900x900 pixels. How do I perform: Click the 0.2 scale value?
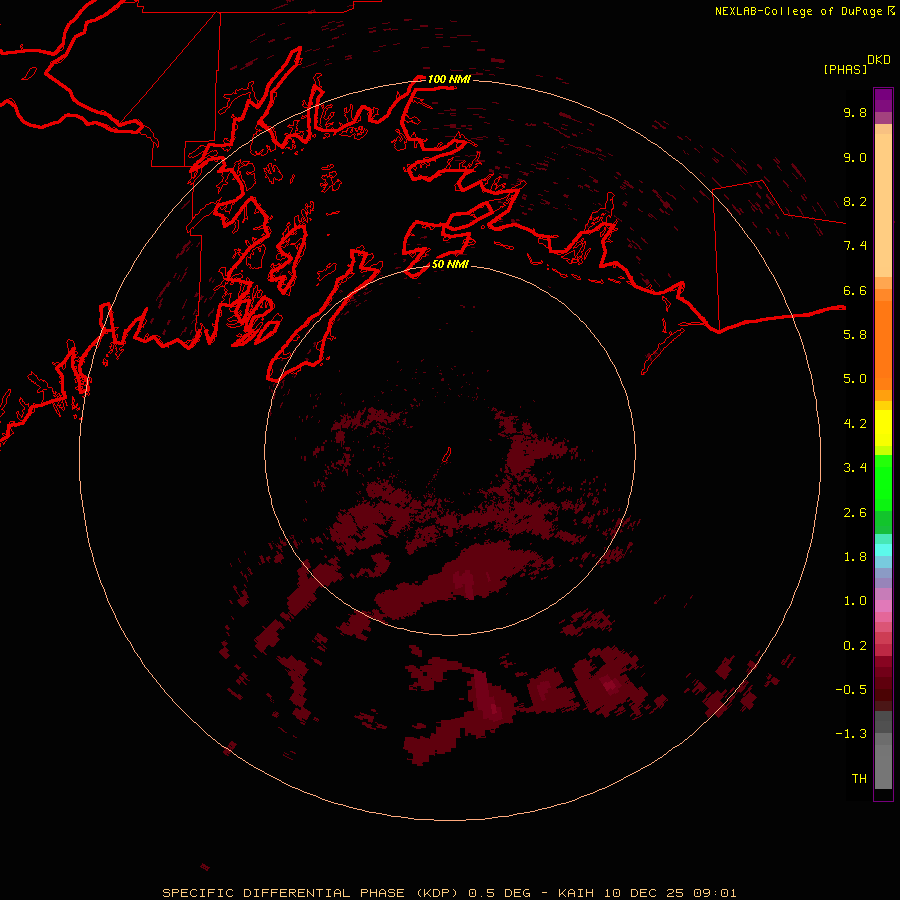click(x=855, y=646)
